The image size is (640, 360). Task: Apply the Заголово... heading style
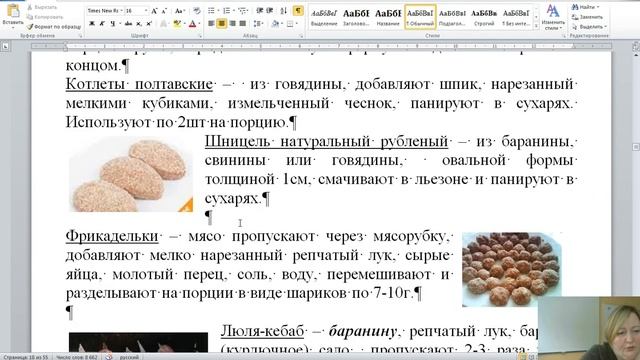pyautogui.click(x=356, y=17)
